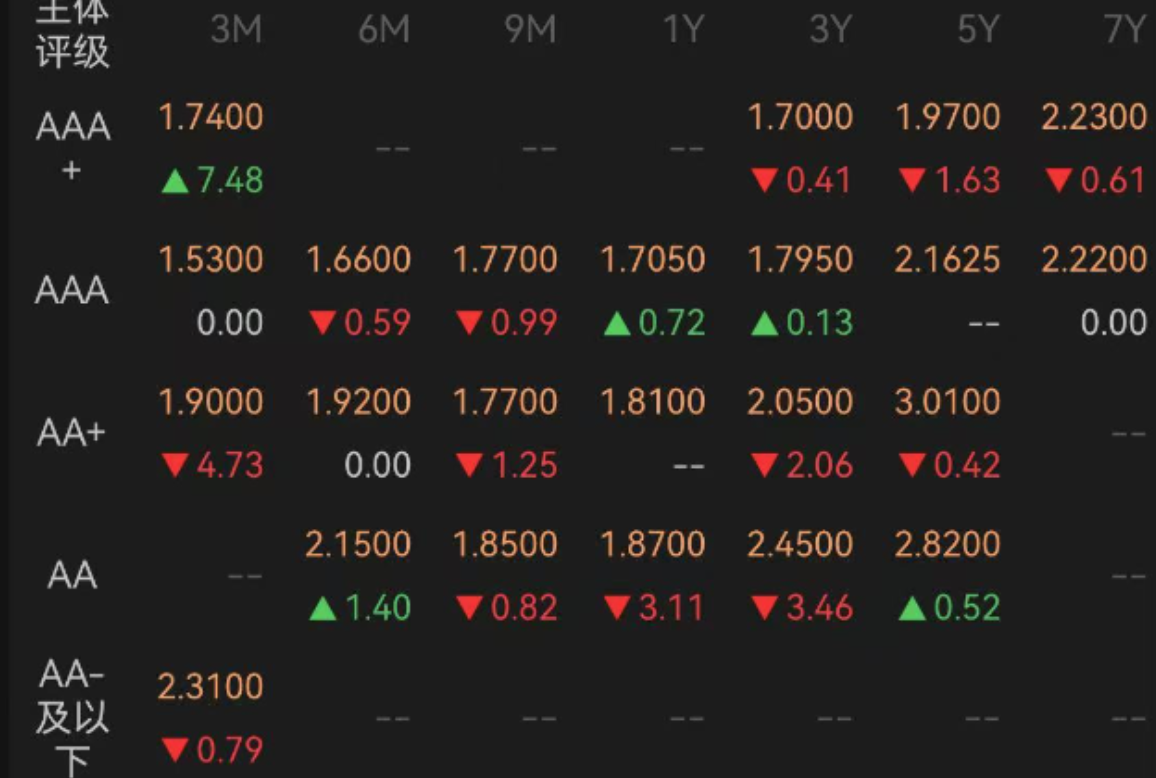The image size is (1156, 778).
Task: Click the AAA+ rating row label
Action: pos(72,147)
